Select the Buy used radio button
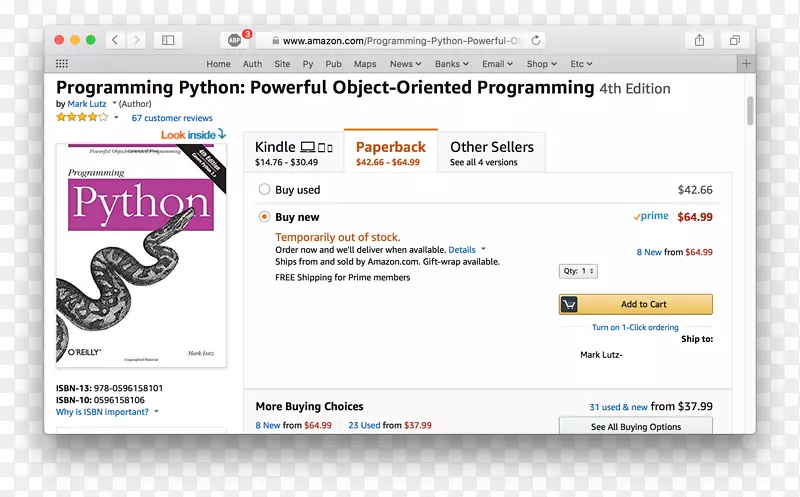 (x=264, y=189)
